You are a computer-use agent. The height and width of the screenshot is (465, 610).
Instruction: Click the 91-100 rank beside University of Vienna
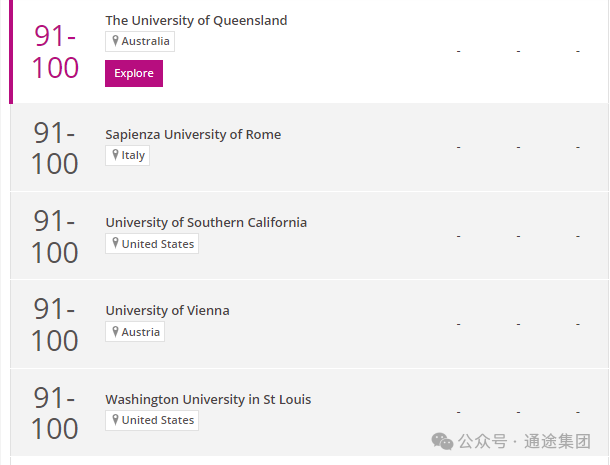(54, 325)
